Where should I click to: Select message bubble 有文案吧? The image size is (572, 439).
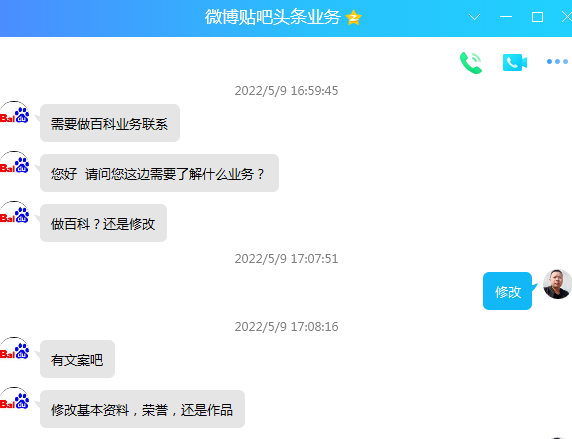[77, 359]
